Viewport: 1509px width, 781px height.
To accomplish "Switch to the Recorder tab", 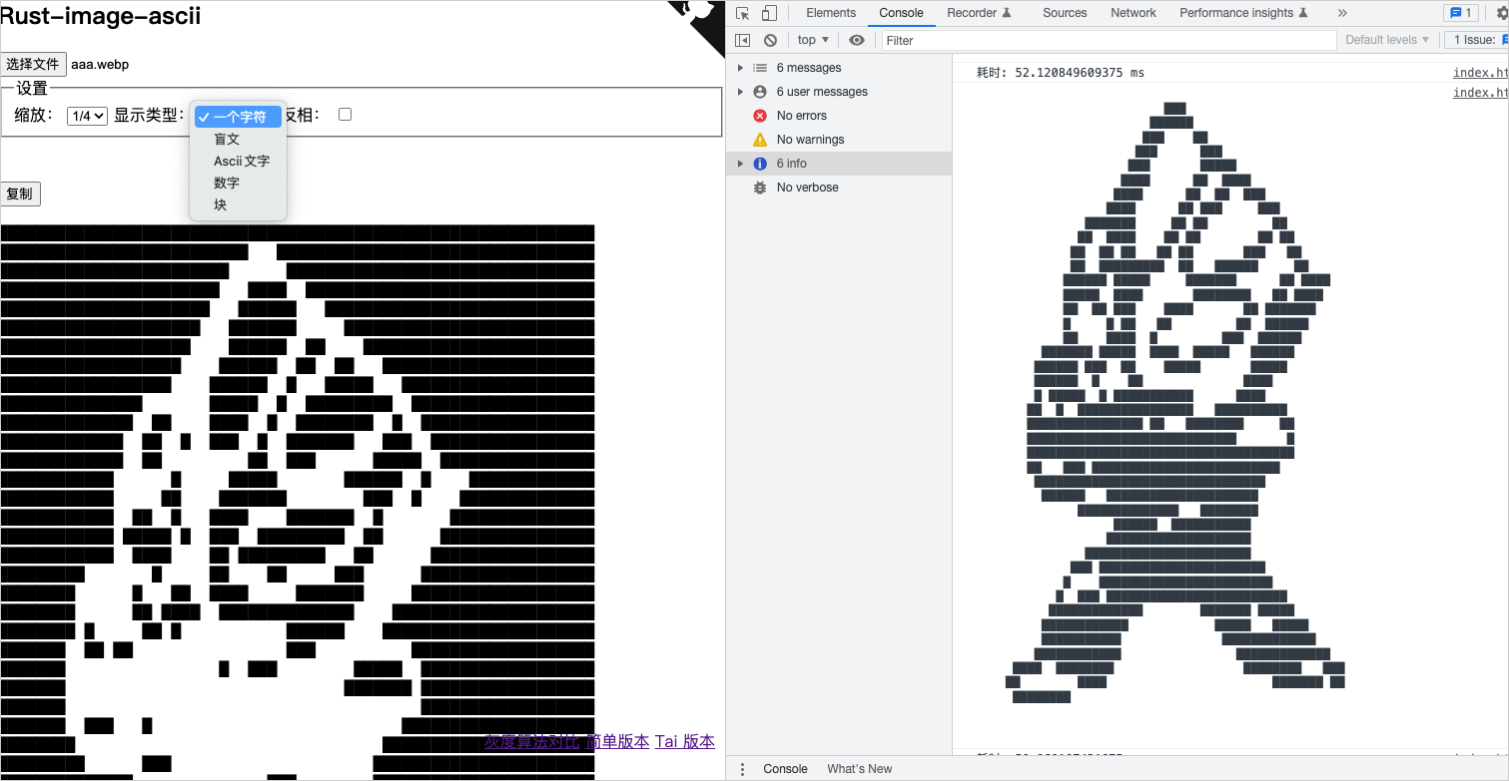I will click(979, 13).
